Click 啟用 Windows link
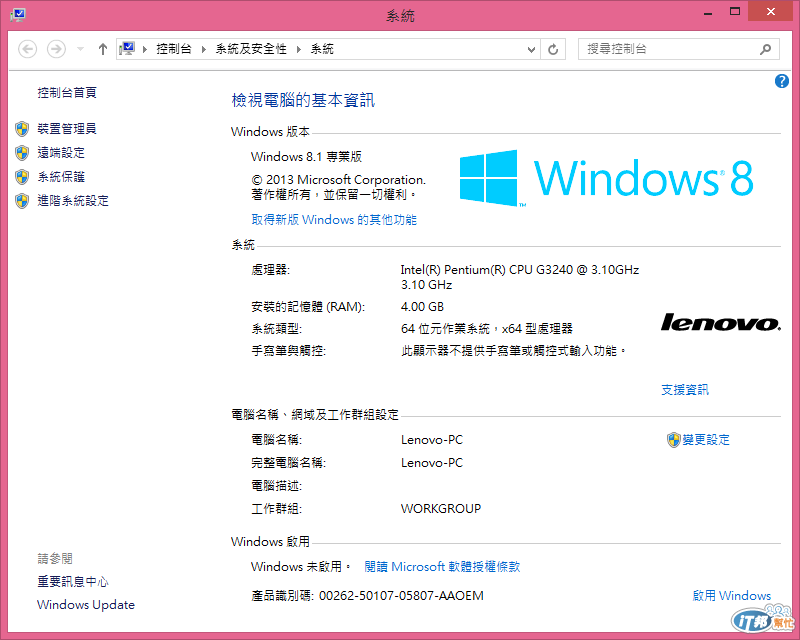The height and width of the screenshot is (640, 800). click(x=732, y=596)
